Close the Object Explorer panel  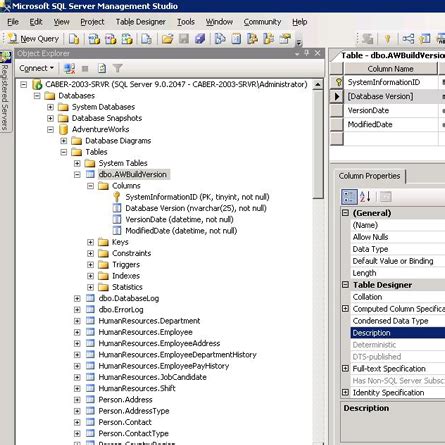(318, 53)
